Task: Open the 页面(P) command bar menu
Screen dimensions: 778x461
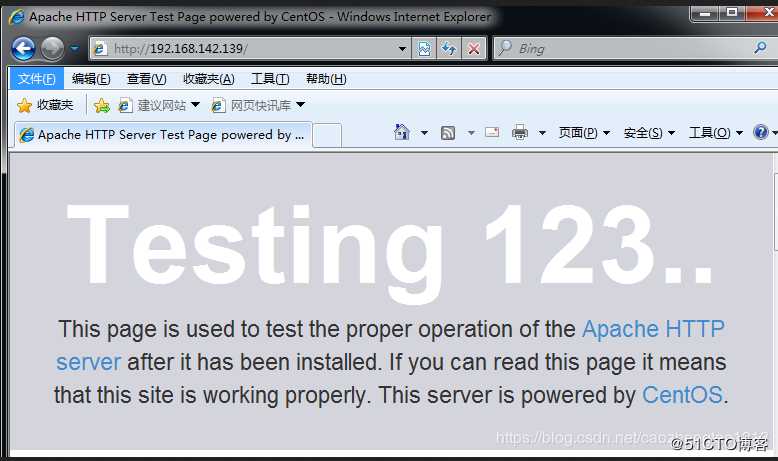Action: [584, 133]
